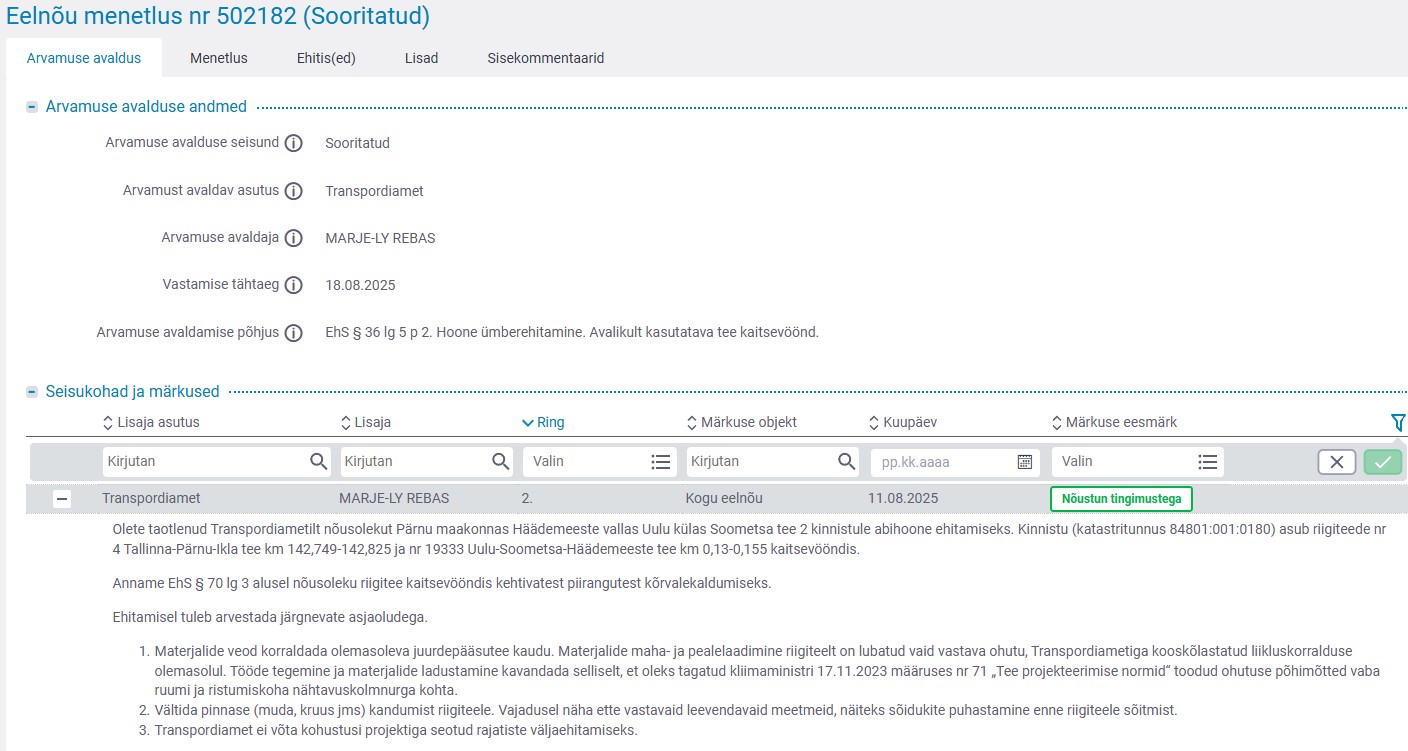Open the Ring filter Valin dropdown

[600, 462]
